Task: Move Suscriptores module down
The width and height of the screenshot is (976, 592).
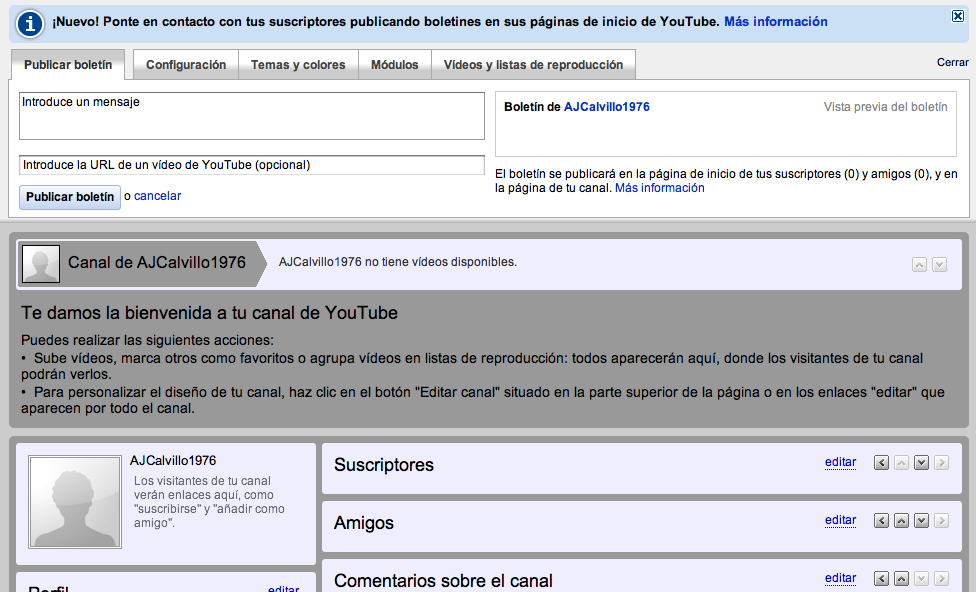Action: tap(921, 463)
